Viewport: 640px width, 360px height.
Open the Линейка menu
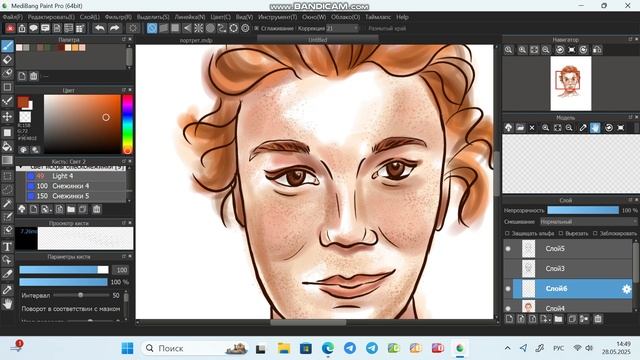coord(190,17)
